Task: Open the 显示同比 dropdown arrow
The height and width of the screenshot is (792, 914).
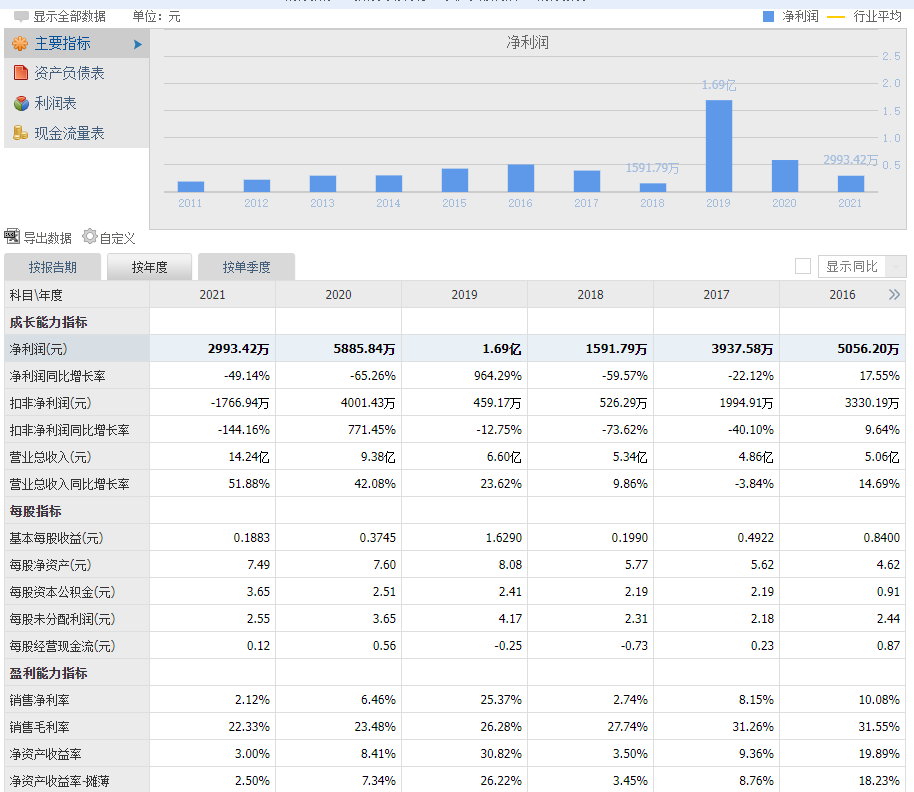Action: [x=896, y=267]
